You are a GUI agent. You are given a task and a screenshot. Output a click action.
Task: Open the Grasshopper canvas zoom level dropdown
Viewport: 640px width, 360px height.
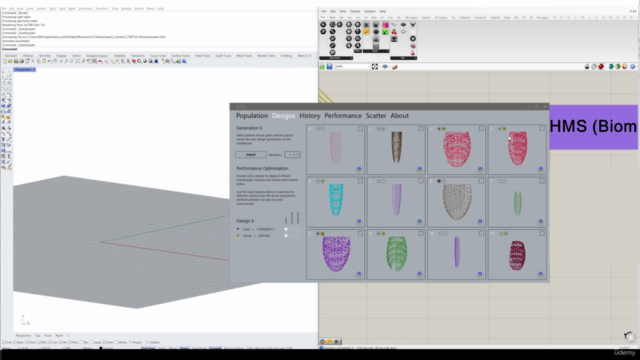[352, 67]
